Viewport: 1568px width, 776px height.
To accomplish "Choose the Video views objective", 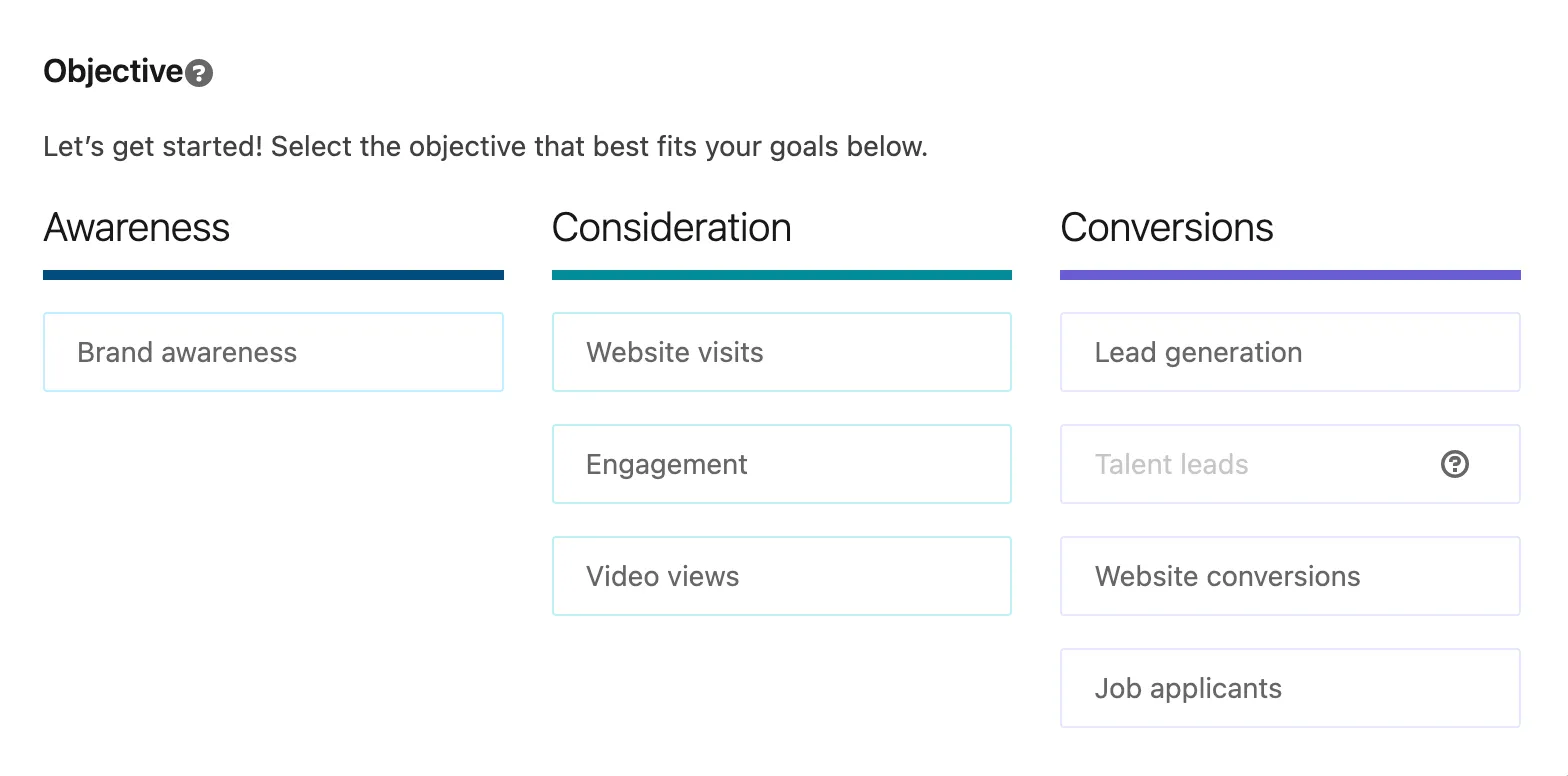I will point(781,576).
